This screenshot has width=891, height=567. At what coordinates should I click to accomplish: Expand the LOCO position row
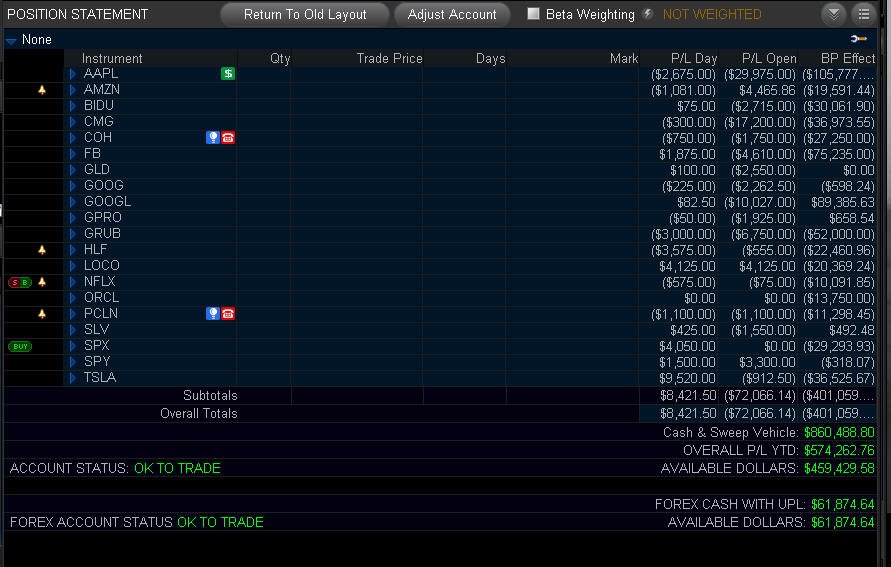[x=73, y=265]
